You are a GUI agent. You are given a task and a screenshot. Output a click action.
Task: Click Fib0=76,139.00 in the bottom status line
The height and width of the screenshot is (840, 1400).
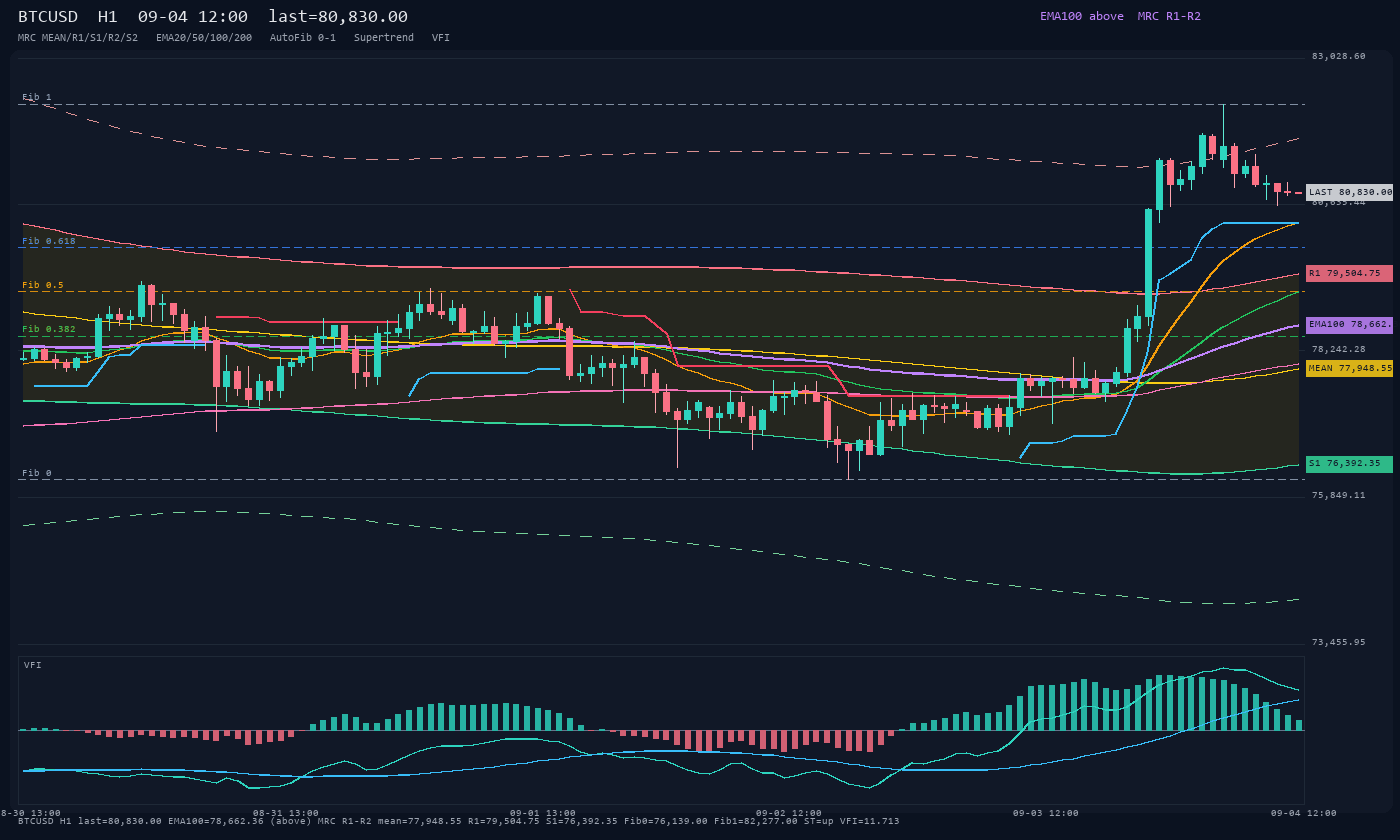point(665,821)
